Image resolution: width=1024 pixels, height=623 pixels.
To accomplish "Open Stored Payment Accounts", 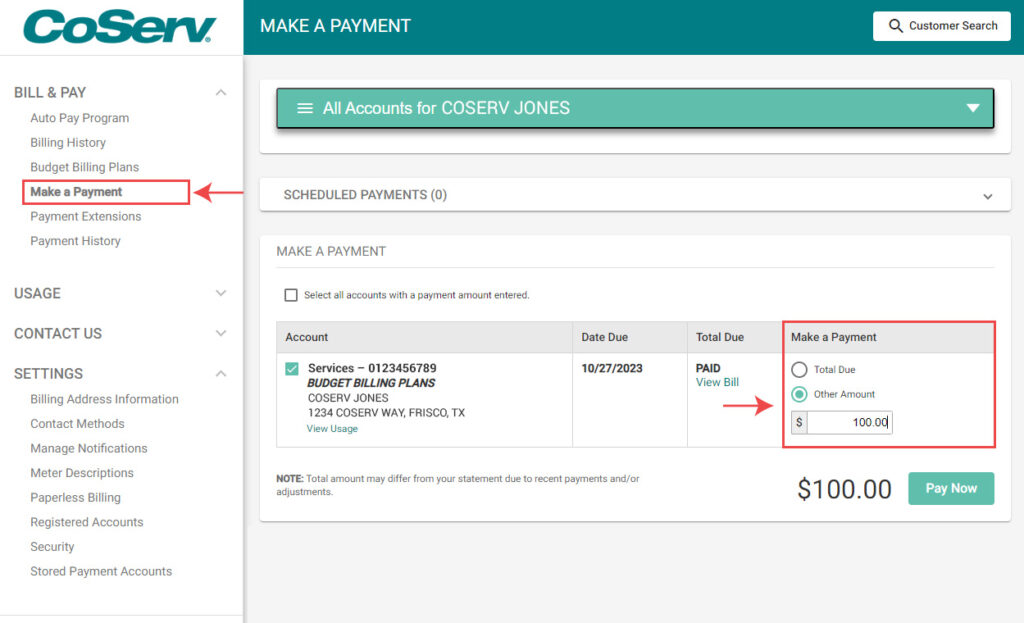I will [101, 571].
